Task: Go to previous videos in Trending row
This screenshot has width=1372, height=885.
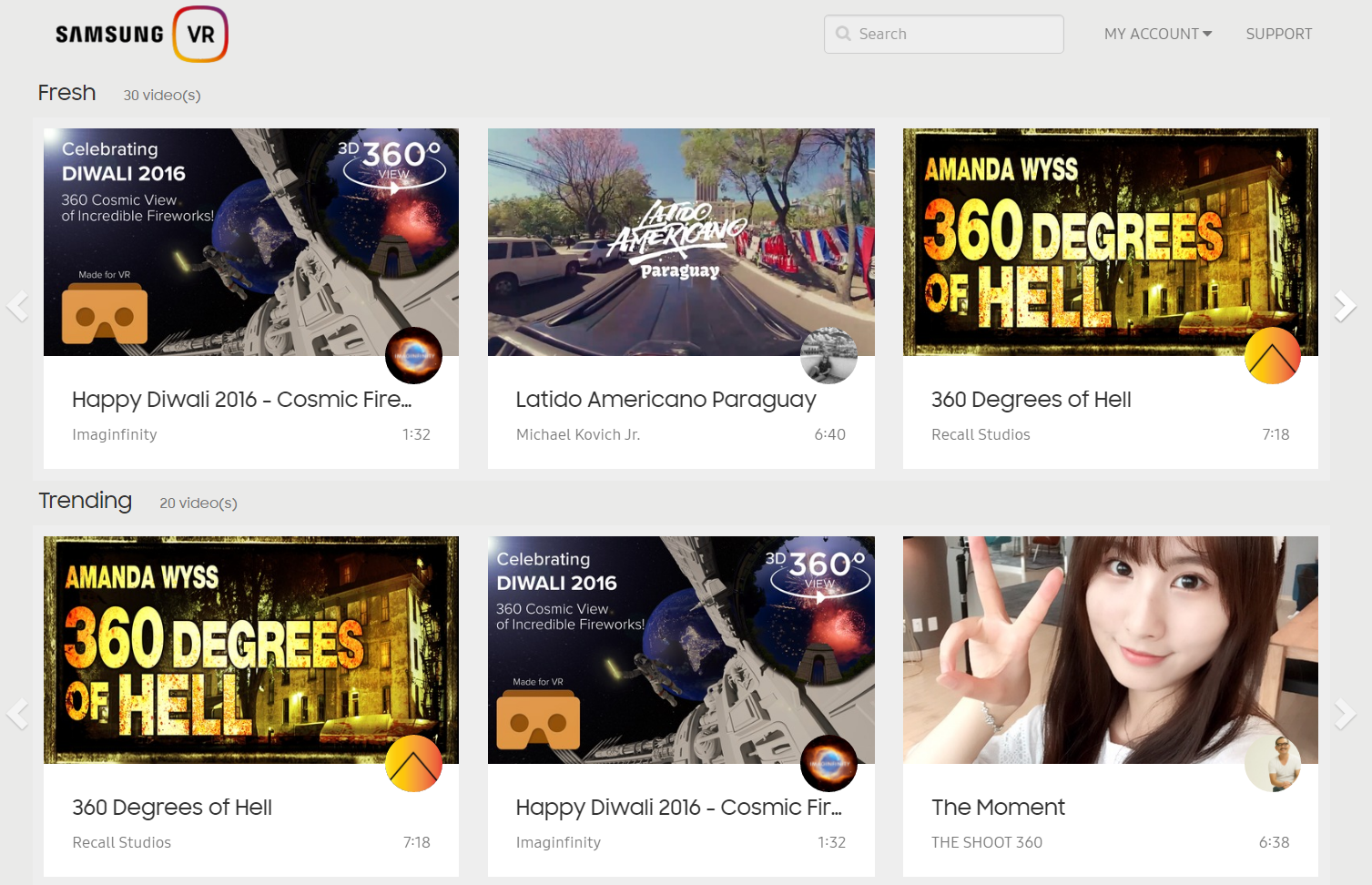Action: click(16, 714)
